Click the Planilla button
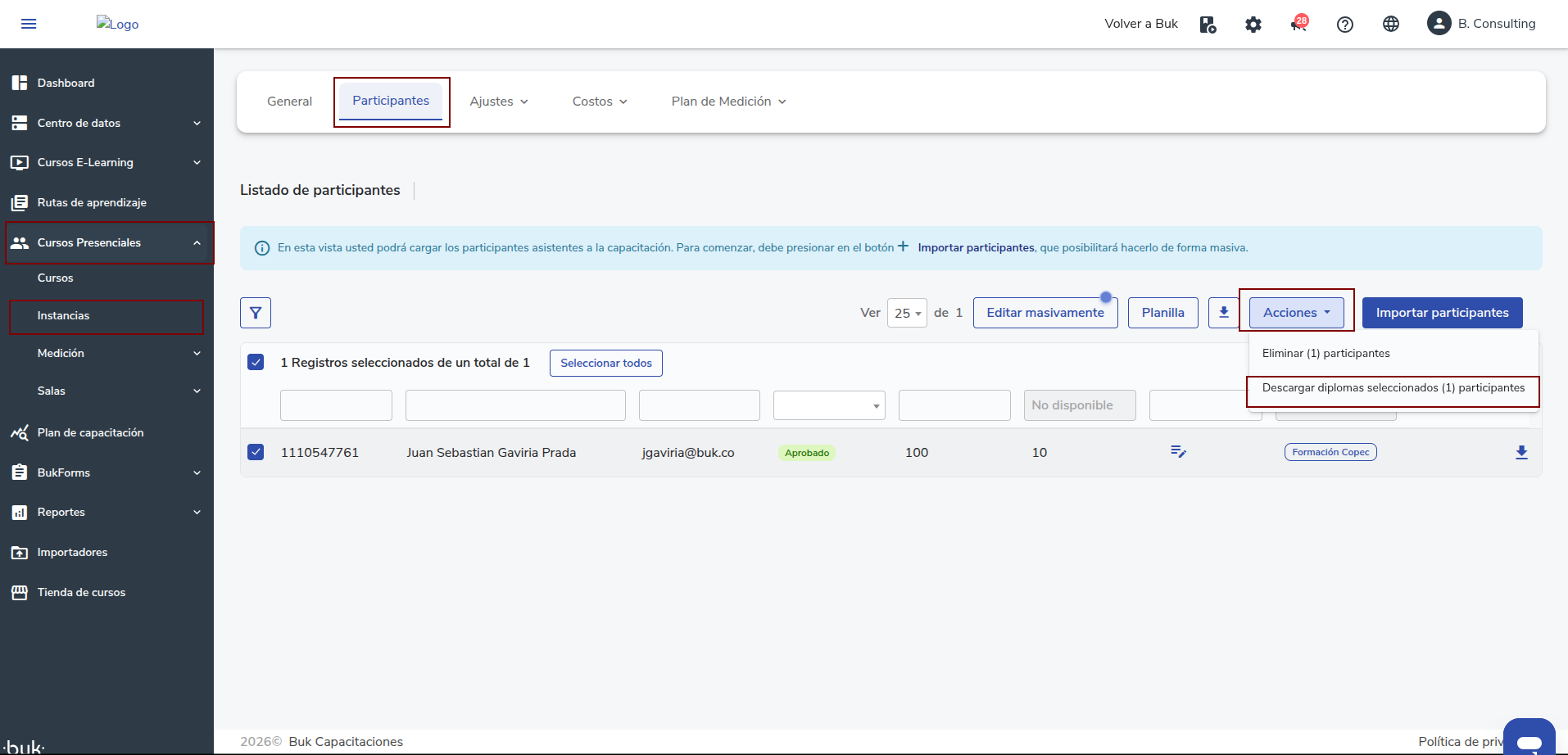 [1162, 313]
